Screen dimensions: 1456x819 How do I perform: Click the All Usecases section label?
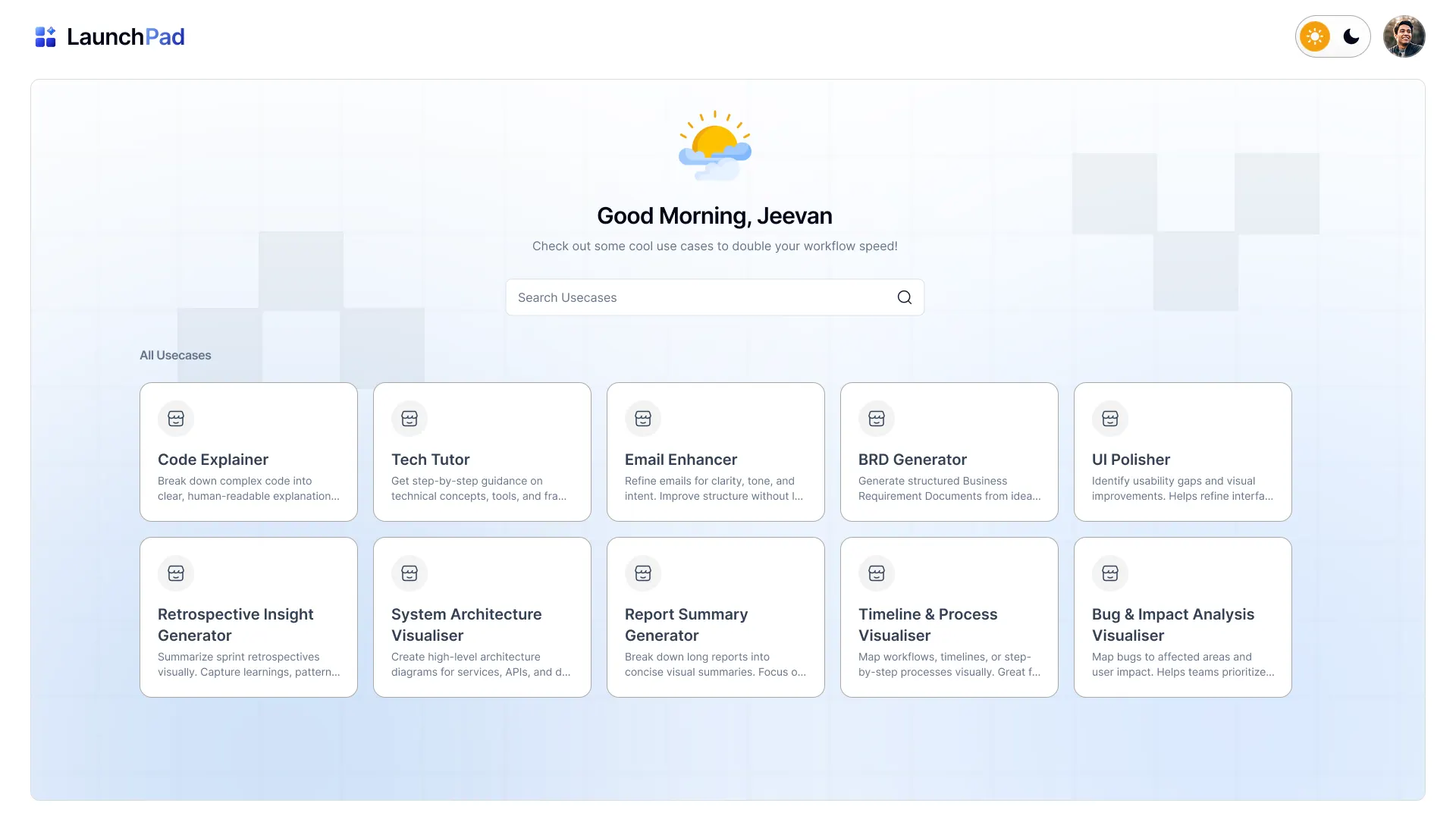click(x=175, y=355)
